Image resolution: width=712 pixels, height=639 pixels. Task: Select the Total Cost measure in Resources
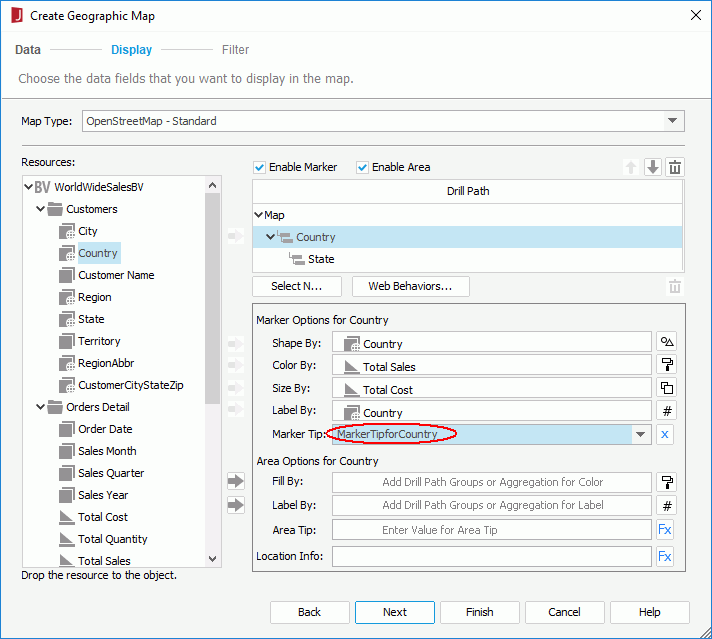point(103,517)
